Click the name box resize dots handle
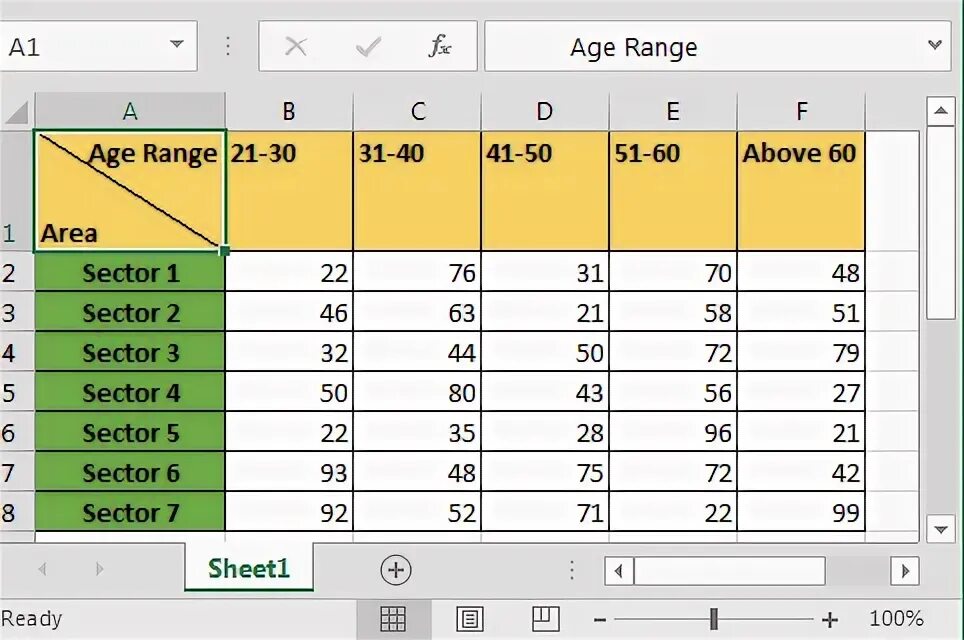The image size is (964, 640). pos(228,46)
